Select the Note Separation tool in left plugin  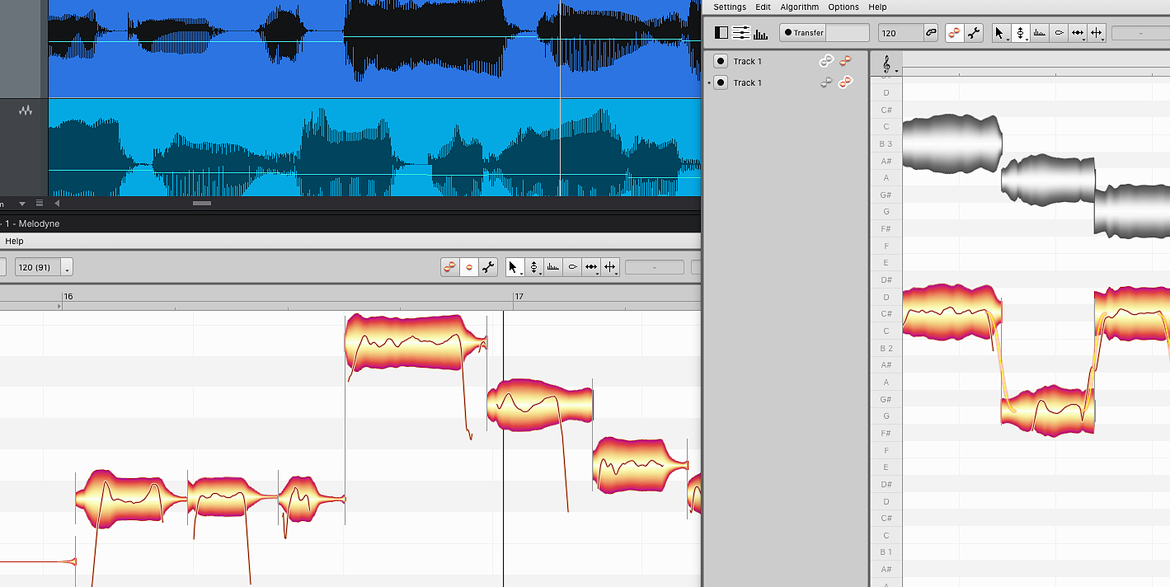pos(610,267)
